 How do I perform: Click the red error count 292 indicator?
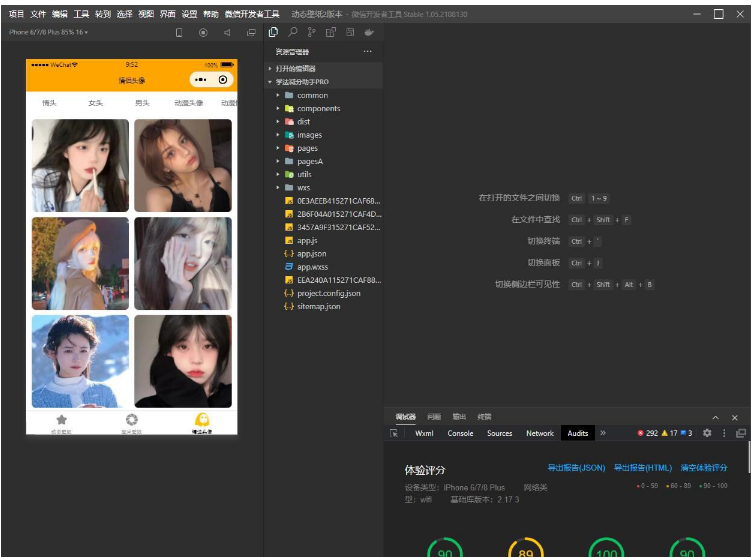(x=647, y=433)
